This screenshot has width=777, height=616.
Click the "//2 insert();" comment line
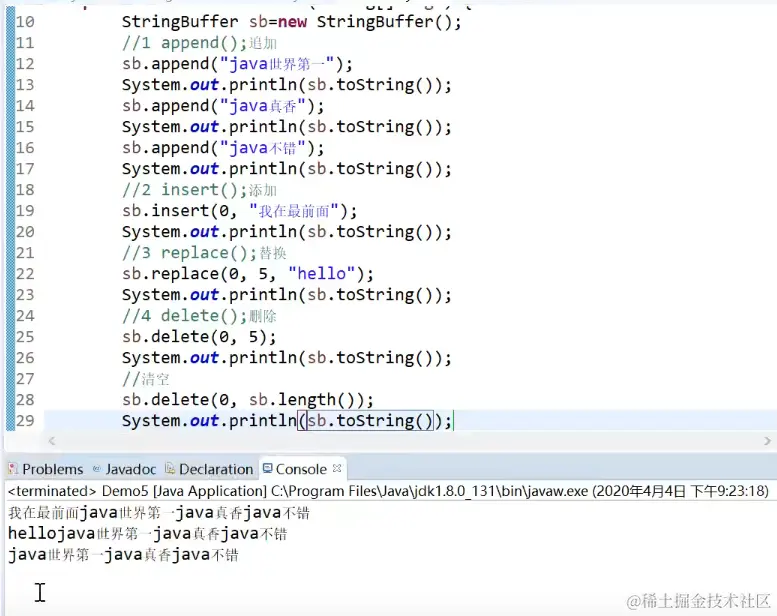(199, 190)
